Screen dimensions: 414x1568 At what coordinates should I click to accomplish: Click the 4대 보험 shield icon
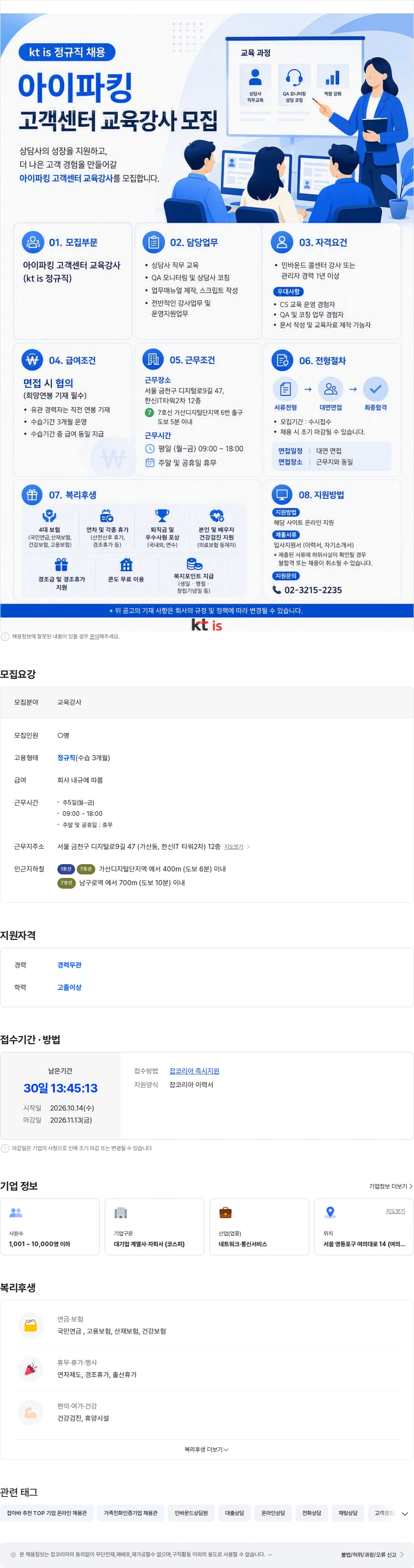(x=50, y=516)
